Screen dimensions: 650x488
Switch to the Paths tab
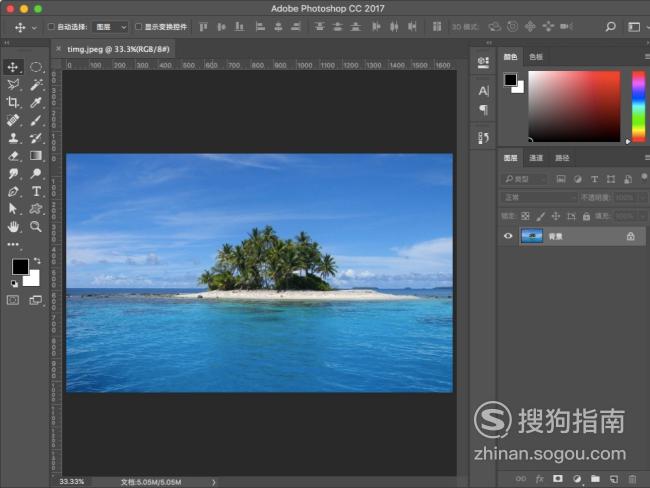coord(562,158)
